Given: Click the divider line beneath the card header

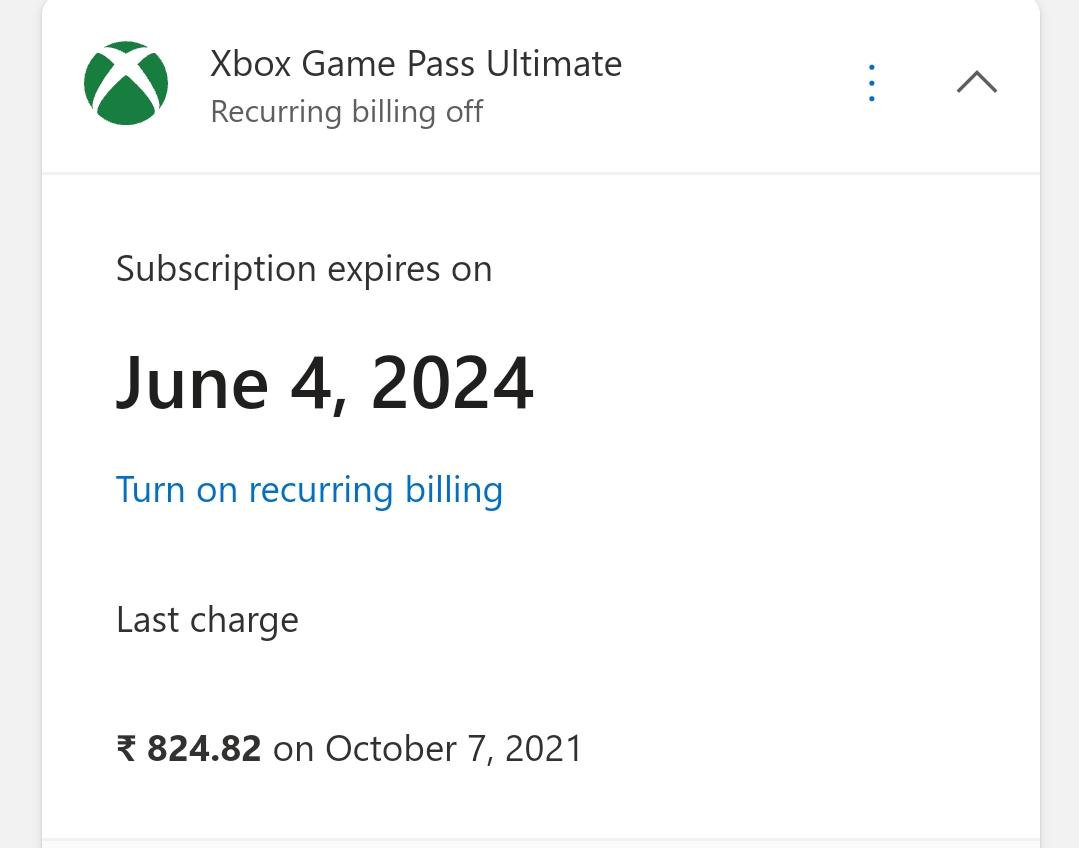Looking at the screenshot, I should pos(541,173).
